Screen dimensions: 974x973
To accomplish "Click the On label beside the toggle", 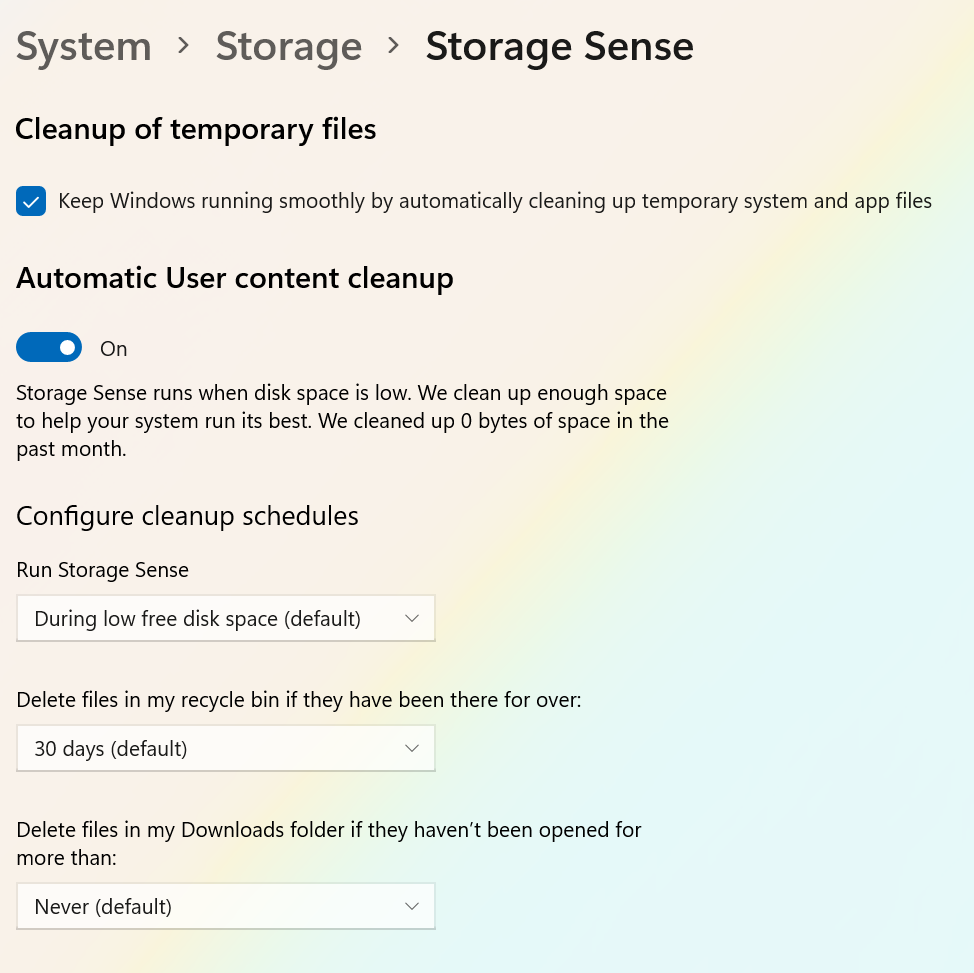I will 113,348.
